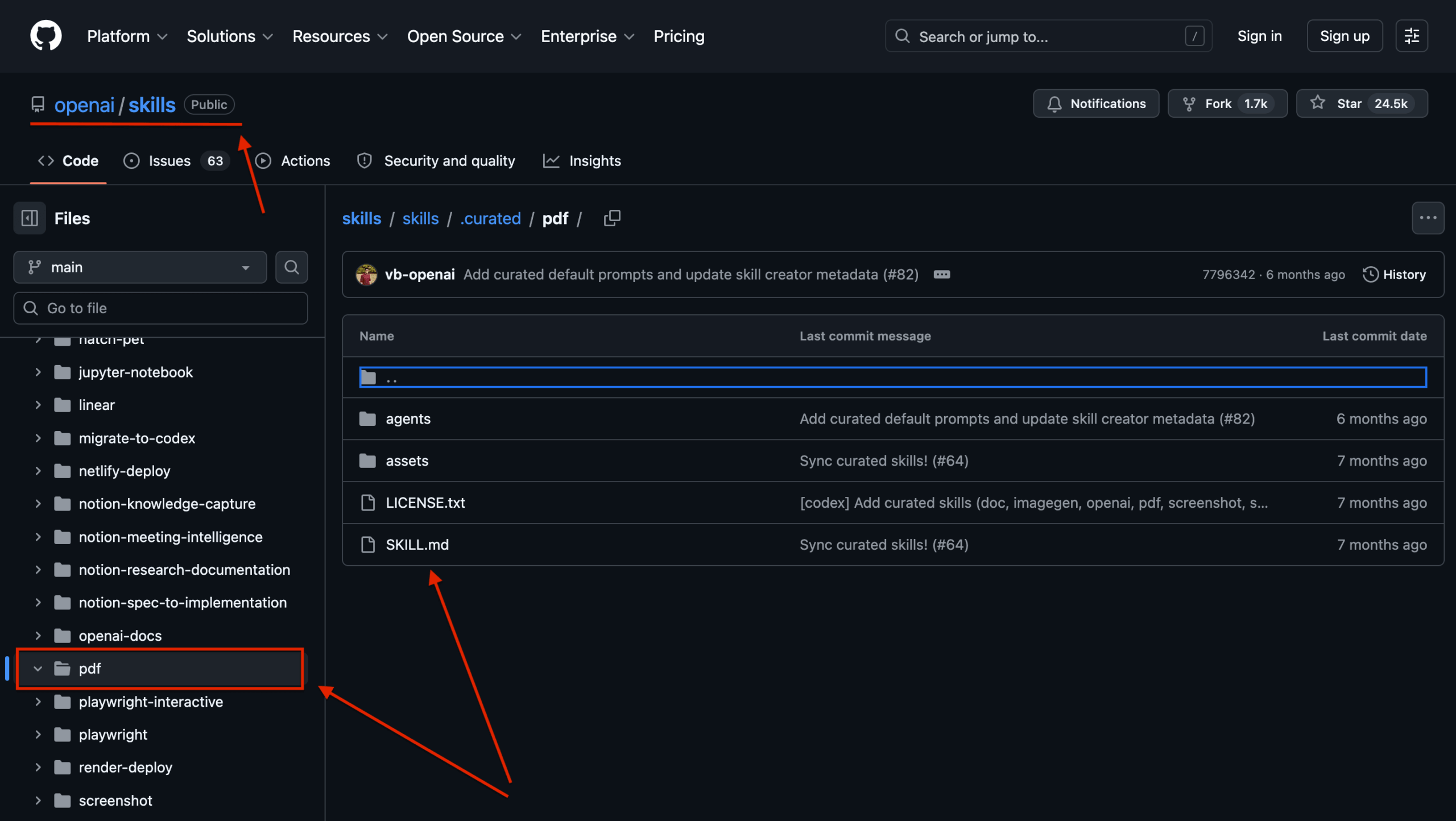Expand the migrate-to-codex folder chevron

38,438
